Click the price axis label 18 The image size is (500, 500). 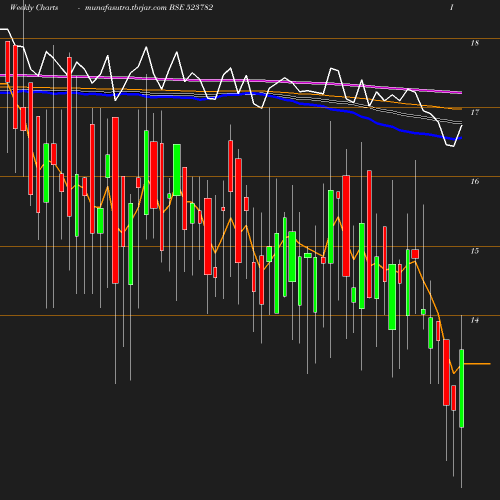[475, 43]
